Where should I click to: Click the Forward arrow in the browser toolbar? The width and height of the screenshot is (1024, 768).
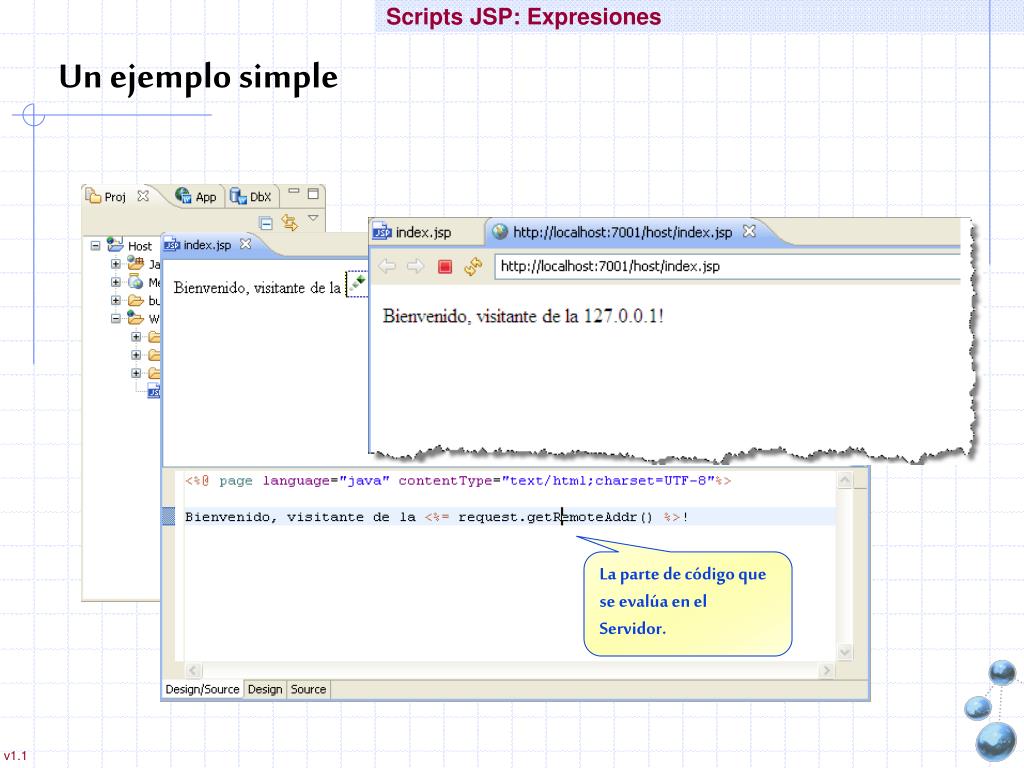tap(415, 266)
